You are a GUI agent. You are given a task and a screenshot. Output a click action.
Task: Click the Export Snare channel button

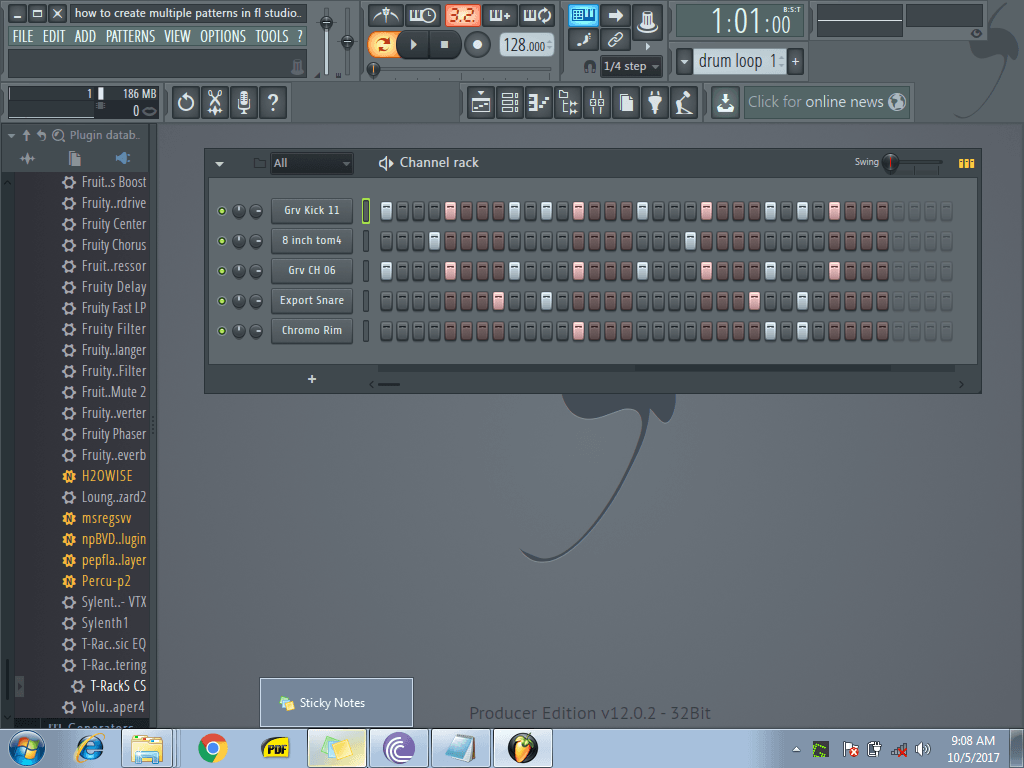pyautogui.click(x=311, y=301)
